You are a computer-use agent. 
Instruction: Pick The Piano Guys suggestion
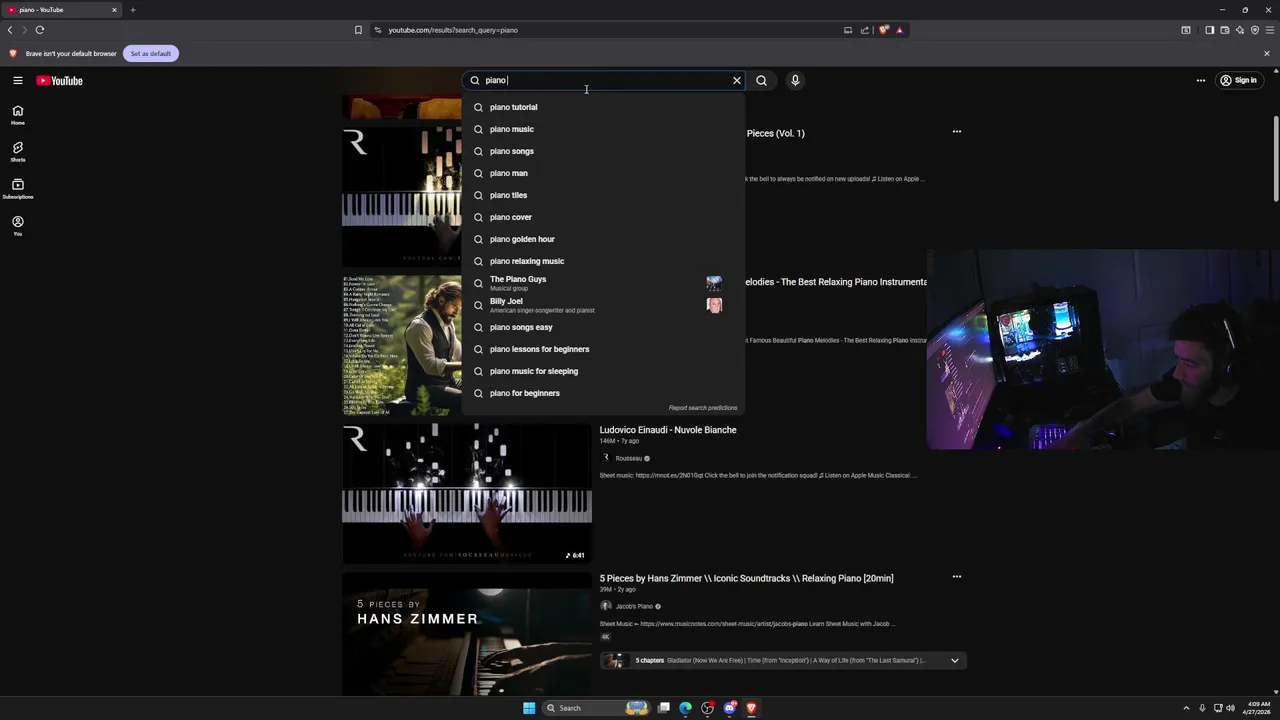(603, 283)
